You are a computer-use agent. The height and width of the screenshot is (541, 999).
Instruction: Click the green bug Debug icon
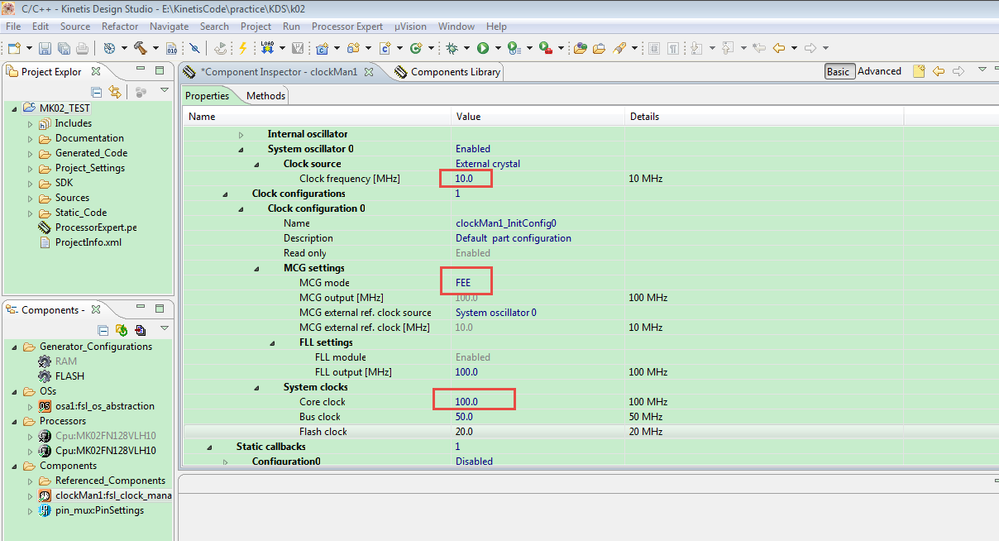[x=452, y=48]
